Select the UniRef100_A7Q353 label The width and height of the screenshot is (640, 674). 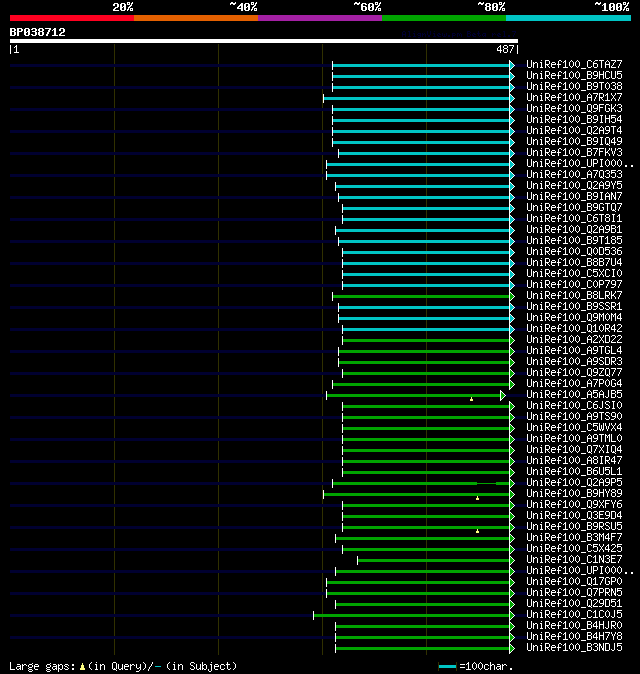574,175
